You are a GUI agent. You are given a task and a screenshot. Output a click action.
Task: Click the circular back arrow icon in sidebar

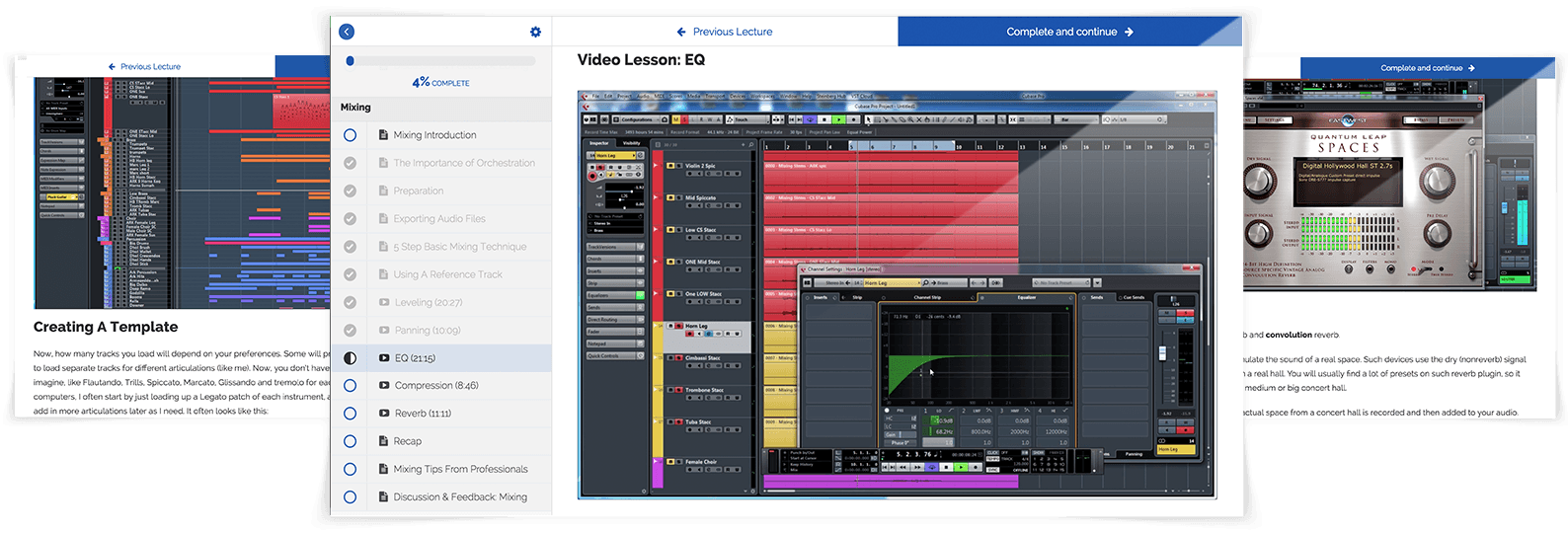[347, 32]
